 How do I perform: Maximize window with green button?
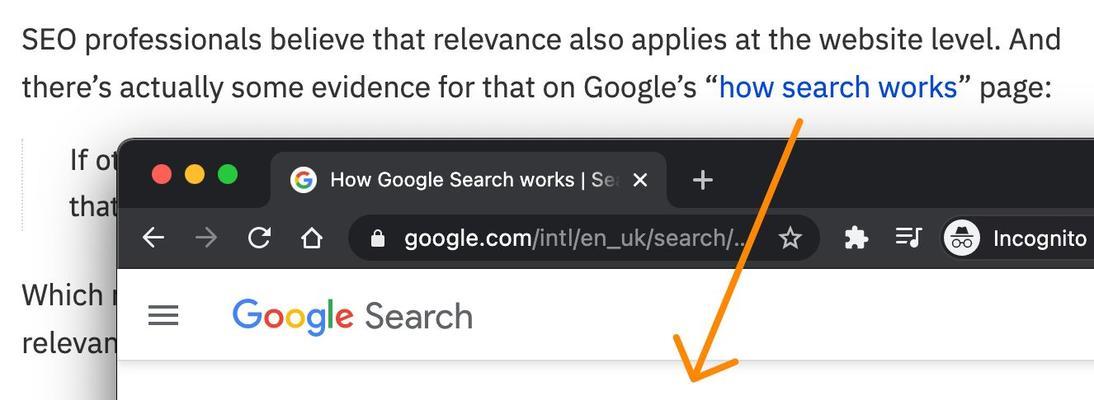coord(227,174)
